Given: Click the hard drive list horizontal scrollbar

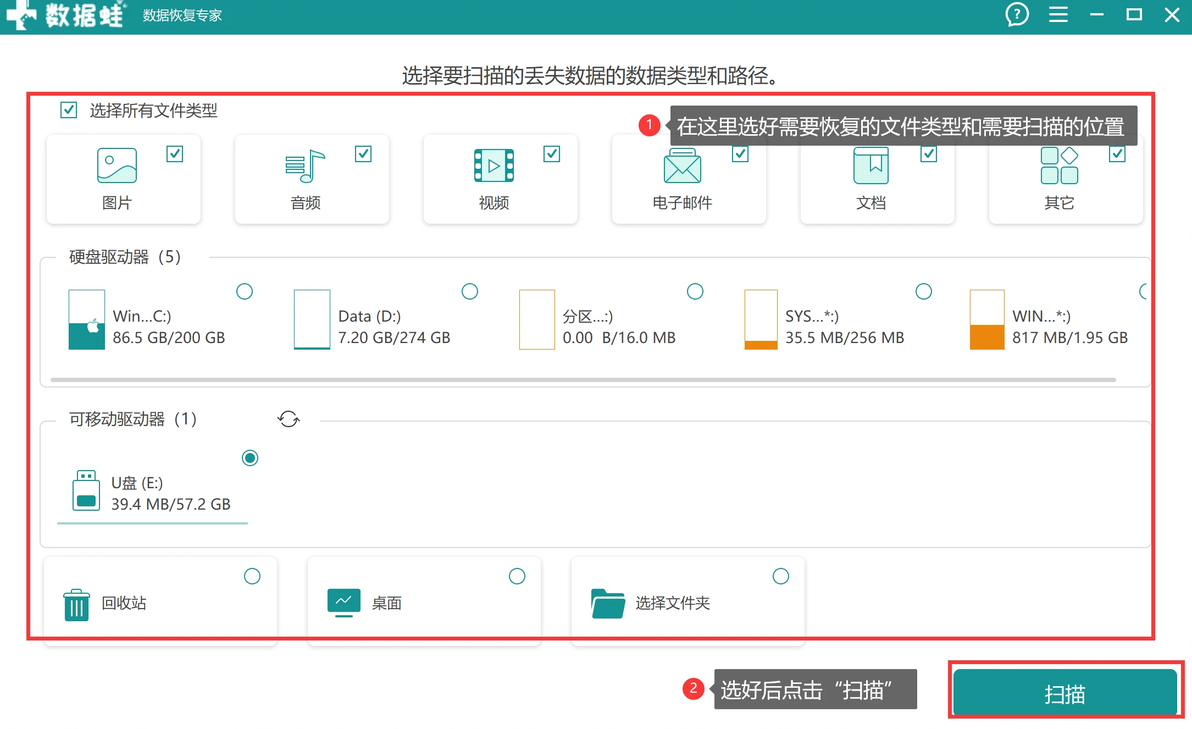Looking at the screenshot, I should (x=583, y=379).
